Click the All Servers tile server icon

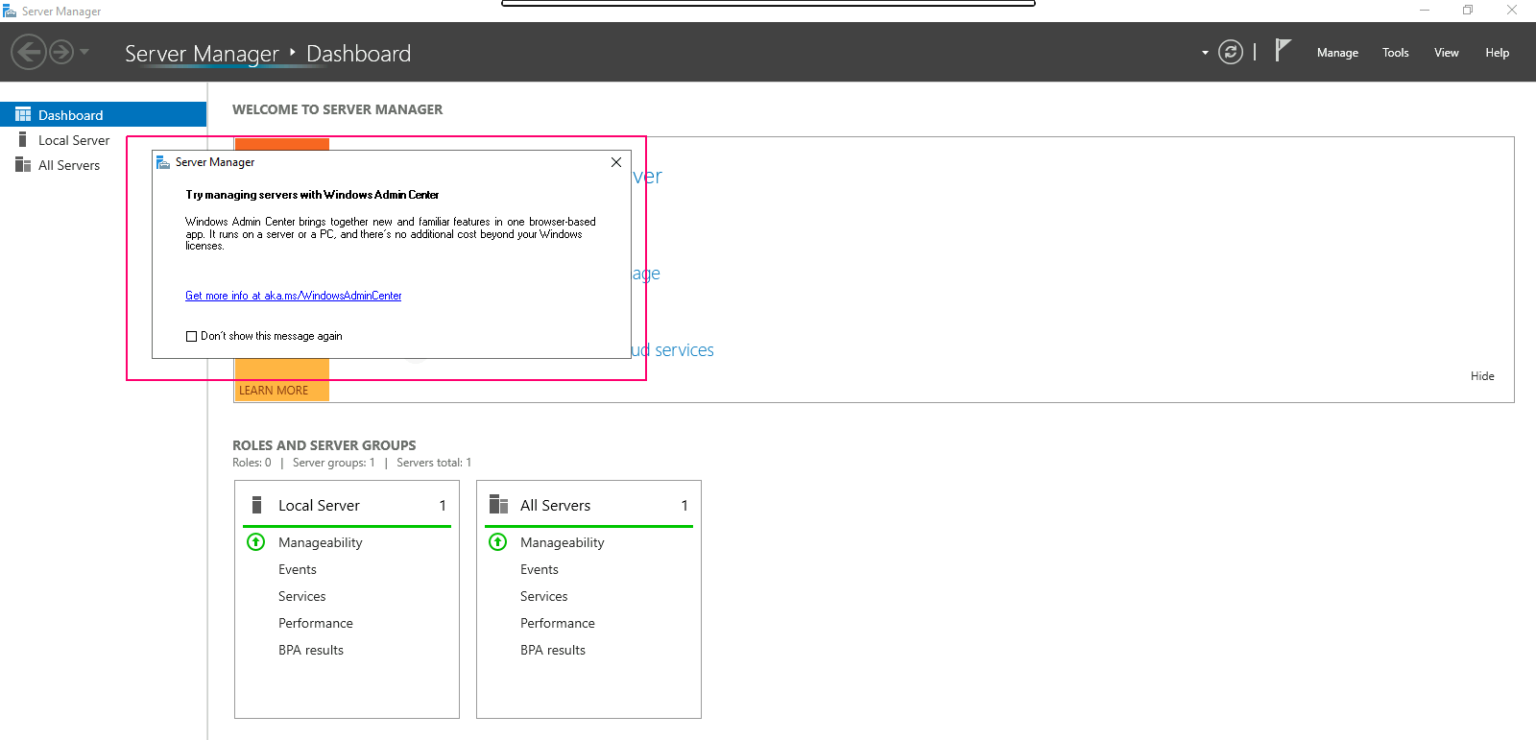(x=498, y=505)
